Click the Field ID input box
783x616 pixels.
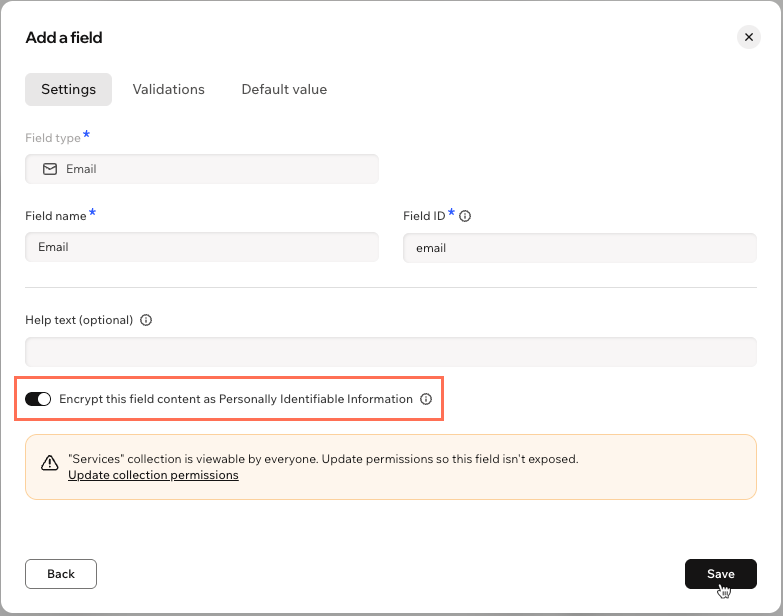pyautogui.click(x=580, y=248)
